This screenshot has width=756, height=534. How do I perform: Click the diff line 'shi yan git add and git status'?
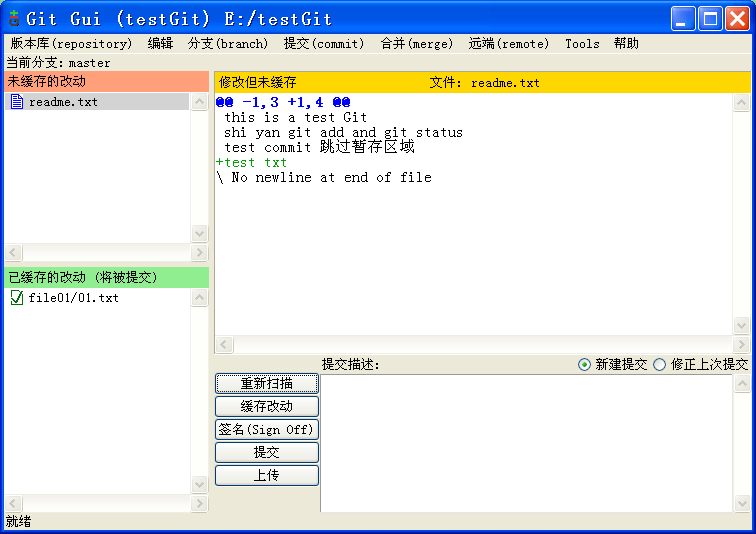pos(343,132)
